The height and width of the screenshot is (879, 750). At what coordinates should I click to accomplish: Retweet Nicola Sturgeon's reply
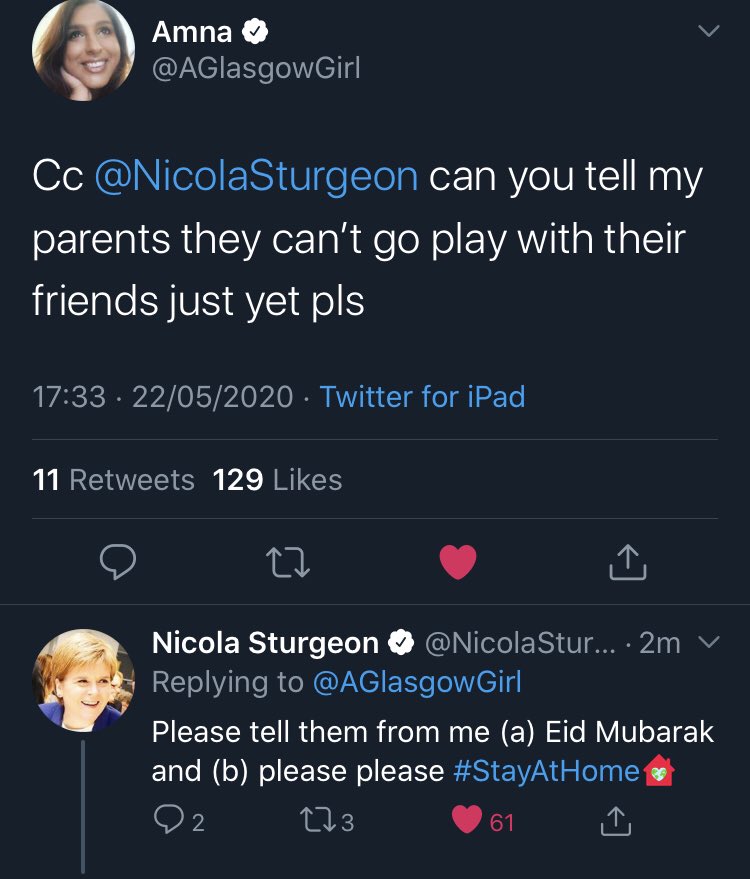(320, 822)
